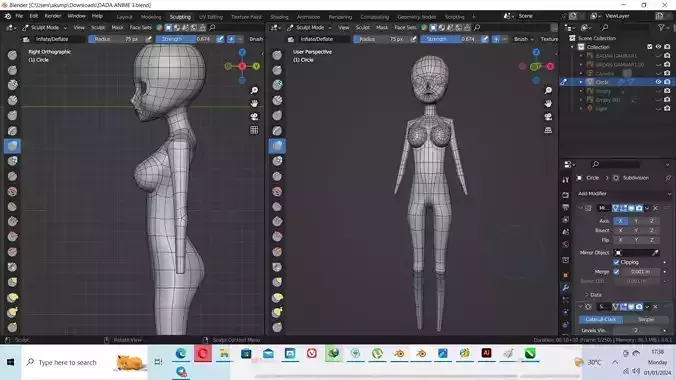Screen dimensions: 676x380
Task: Collapse the Collection tree in outliner
Action: (573, 47)
